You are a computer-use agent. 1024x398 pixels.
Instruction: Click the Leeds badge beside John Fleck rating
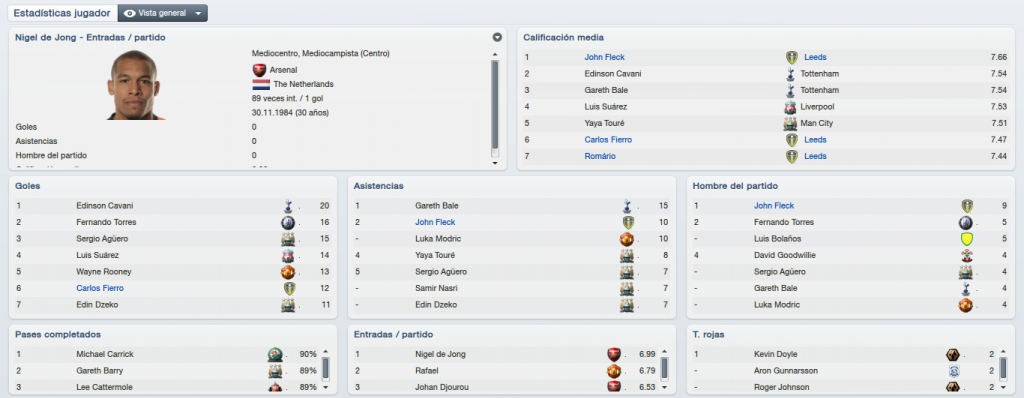(x=792, y=58)
